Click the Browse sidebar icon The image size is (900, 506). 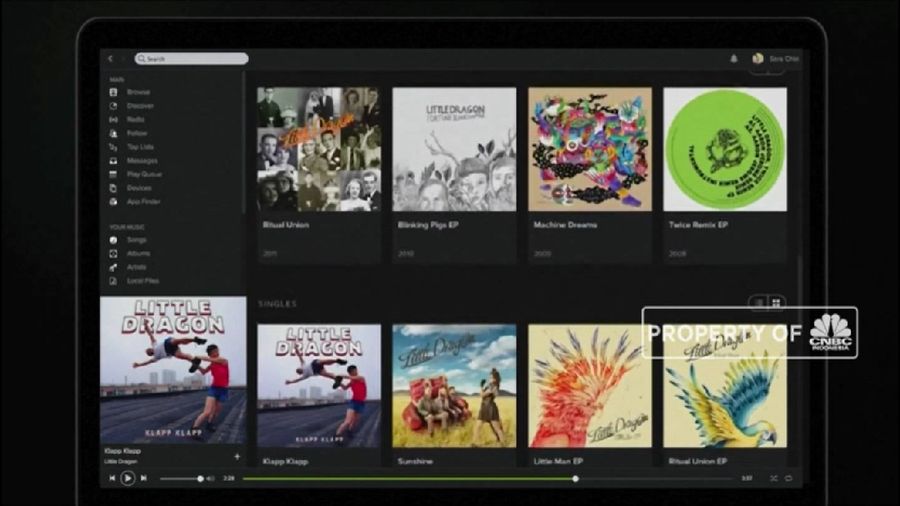(113, 92)
